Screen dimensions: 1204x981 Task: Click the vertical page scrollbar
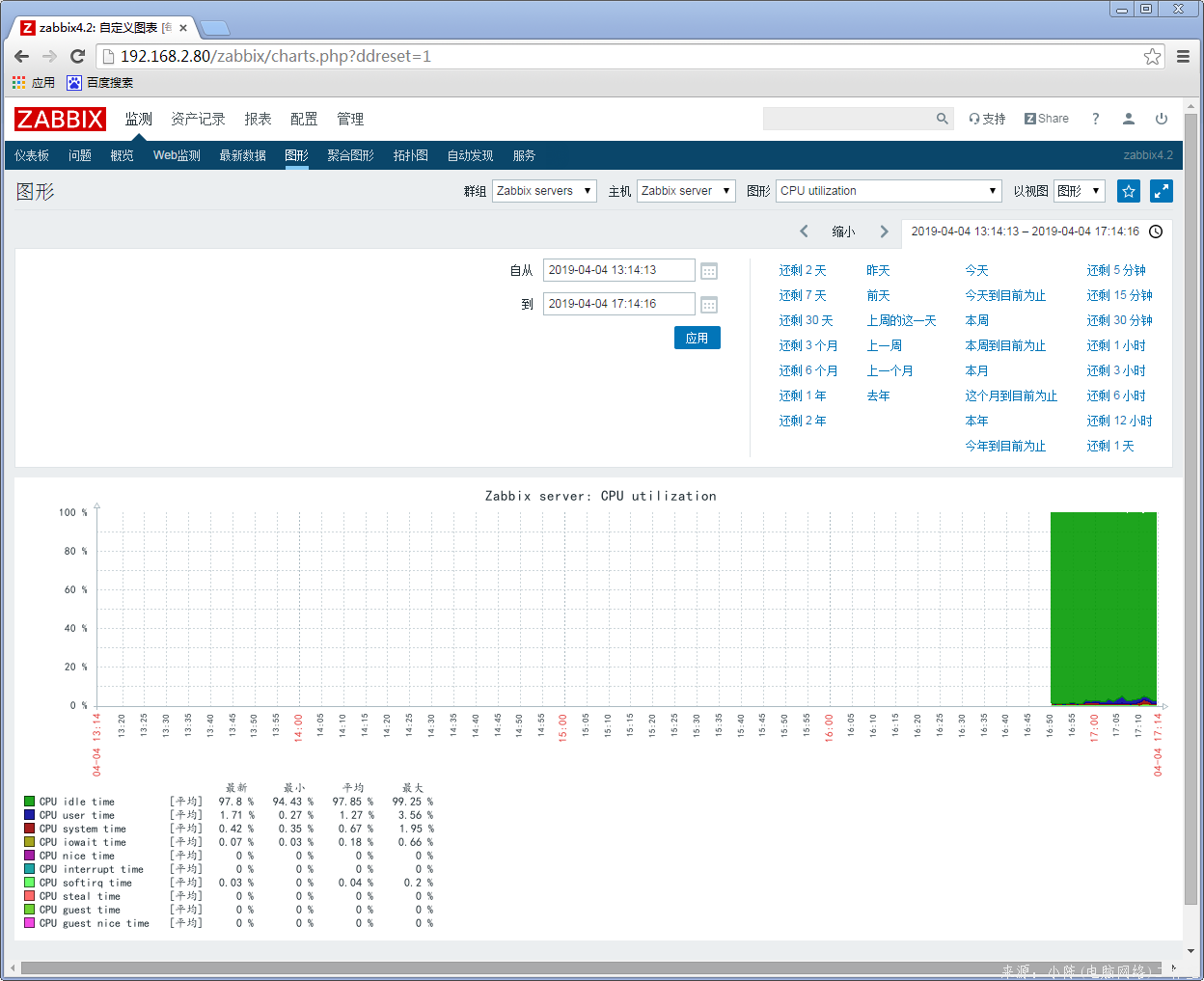(x=1191, y=507)
